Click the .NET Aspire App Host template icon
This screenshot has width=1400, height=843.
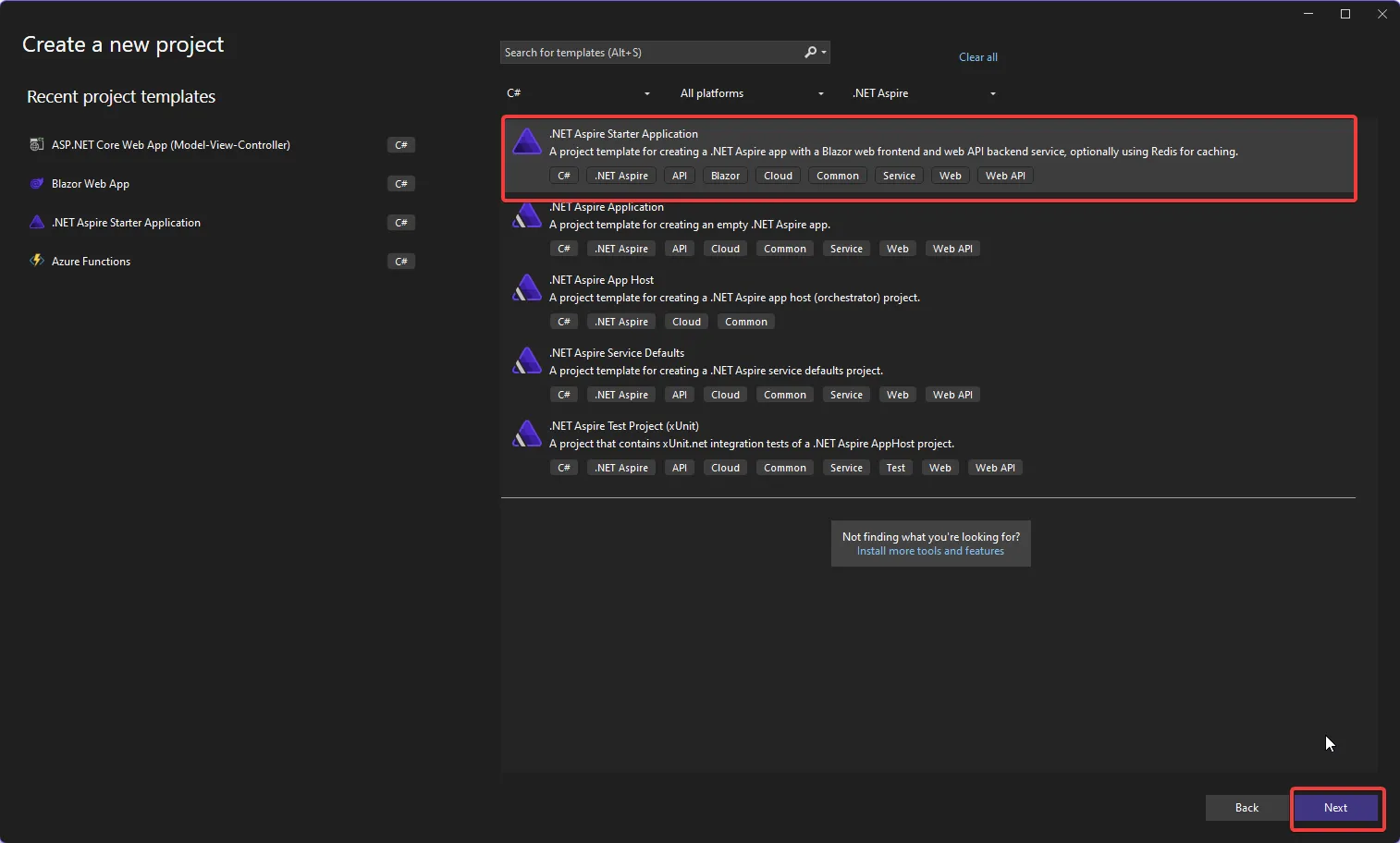(x=527, y=287)
